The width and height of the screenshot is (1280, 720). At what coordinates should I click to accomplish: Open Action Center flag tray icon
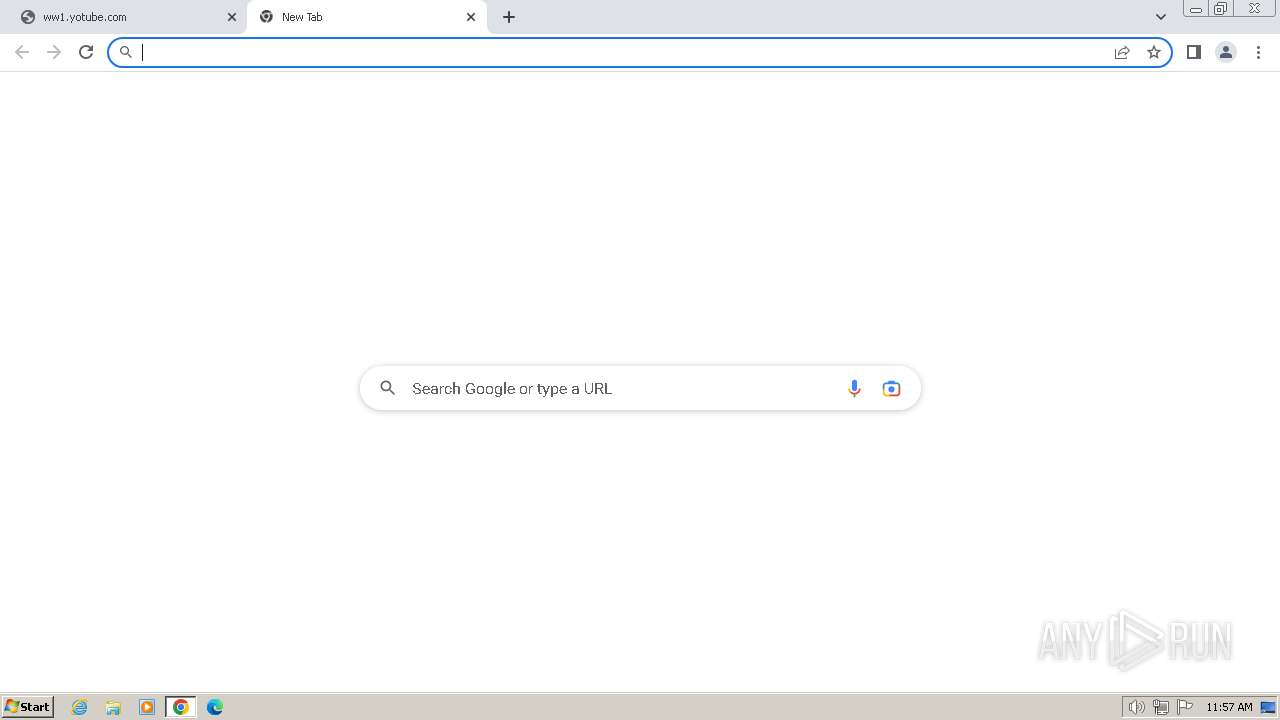pos(1185,707)
